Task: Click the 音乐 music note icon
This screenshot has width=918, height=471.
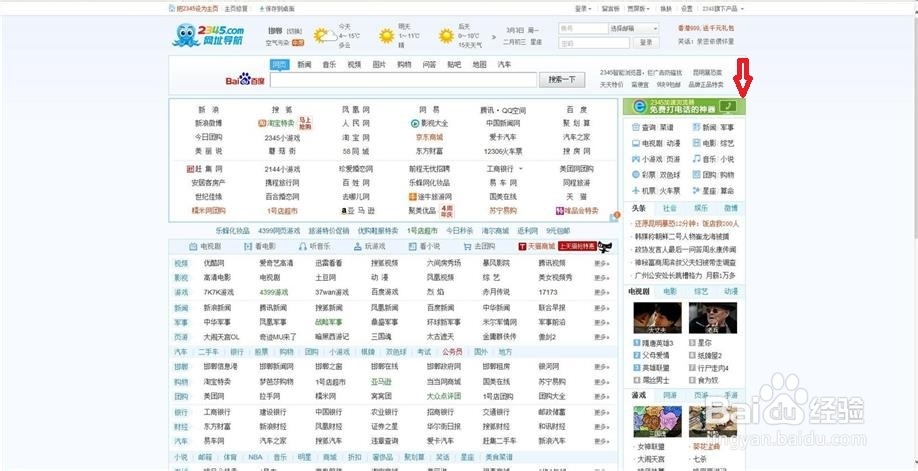Action: 696,159
